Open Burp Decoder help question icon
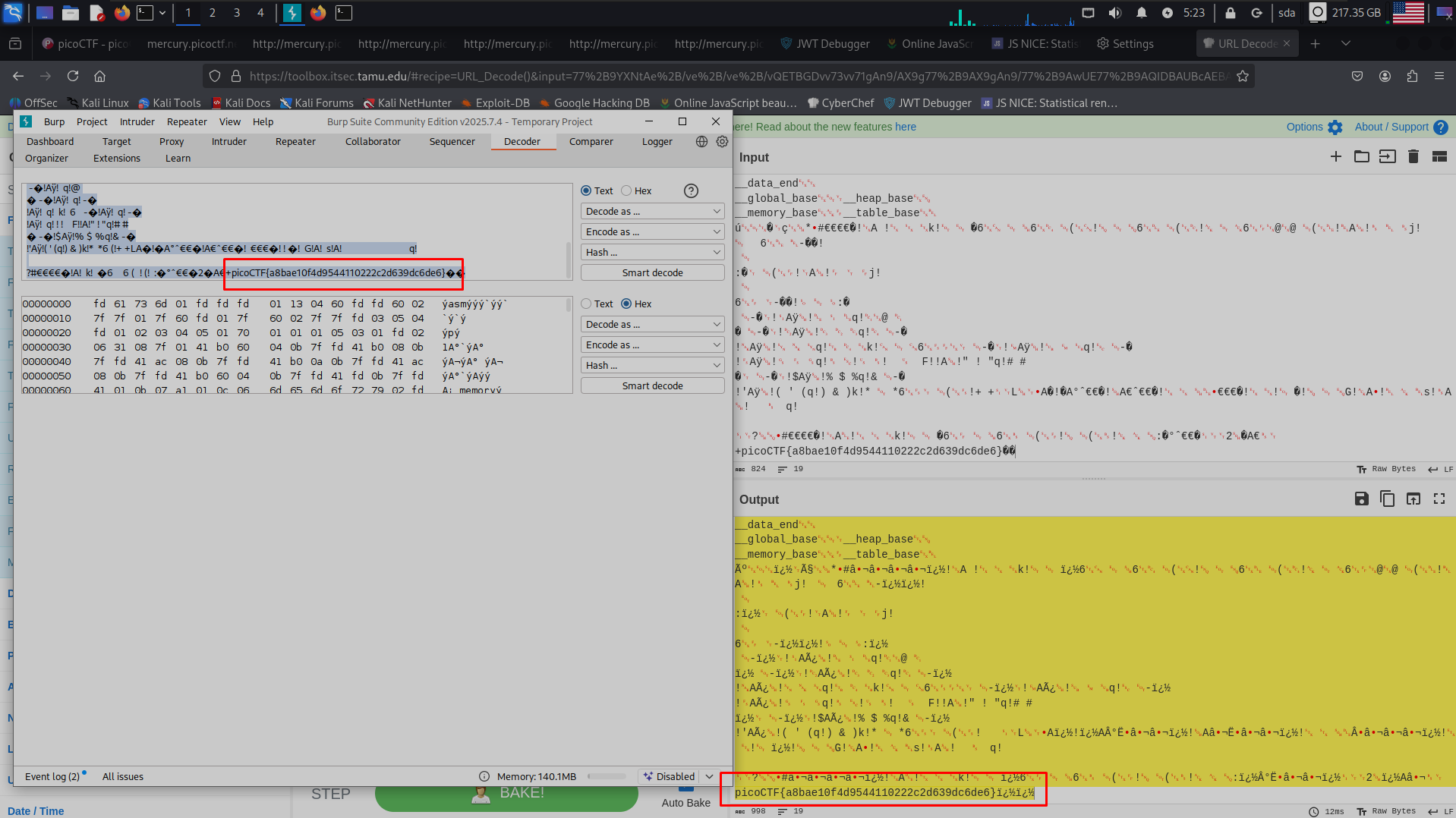This screenshot has width=1456, height=818. (690, 191)
